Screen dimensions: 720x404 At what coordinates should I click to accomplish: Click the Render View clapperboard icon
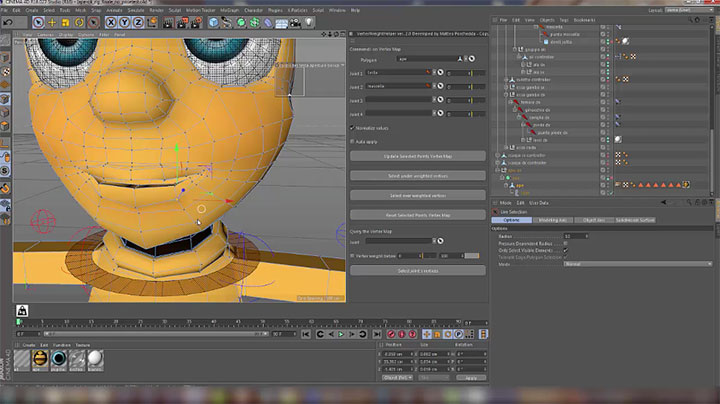click(168, 22)
